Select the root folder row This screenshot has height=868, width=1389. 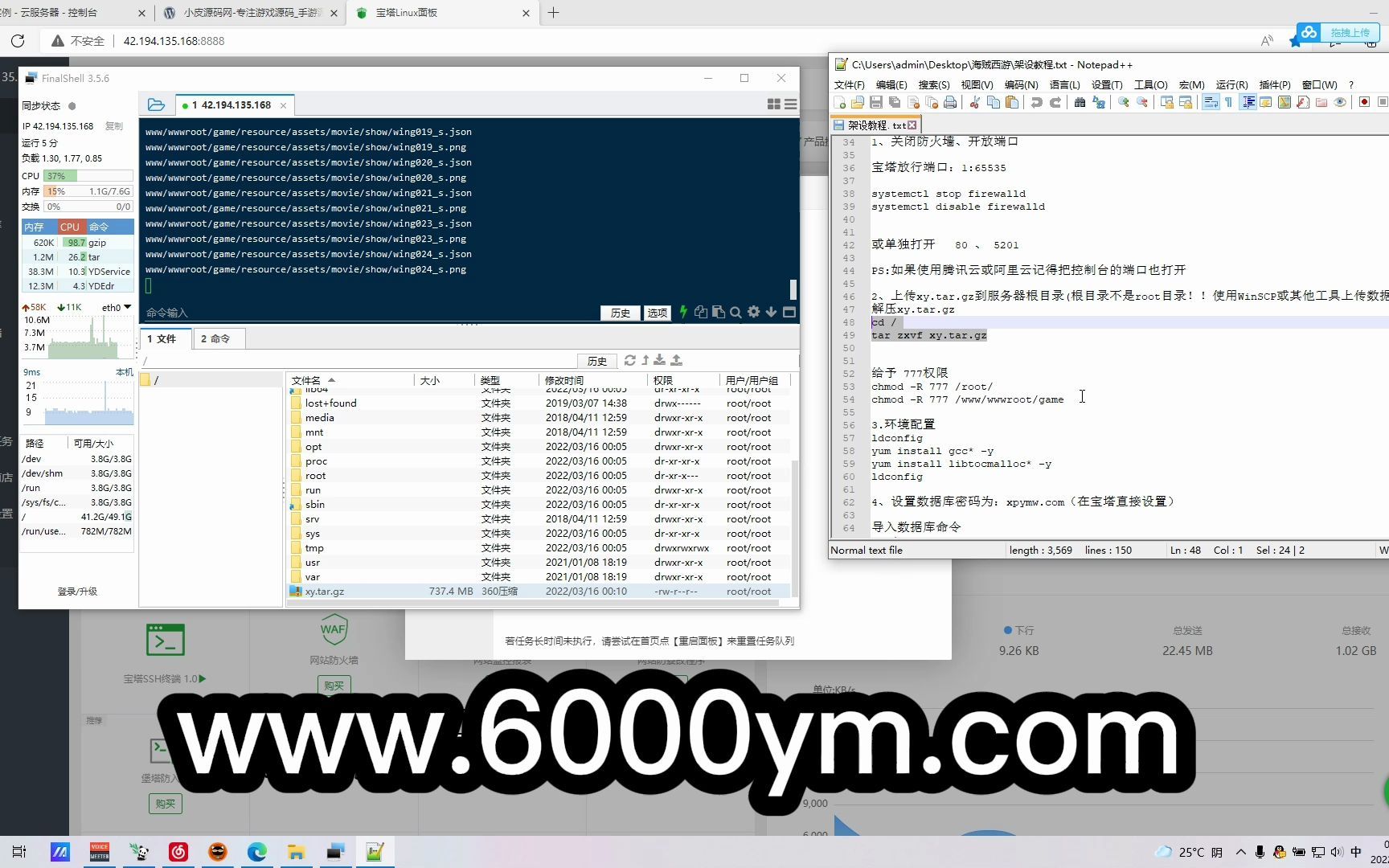pos(539,475)
